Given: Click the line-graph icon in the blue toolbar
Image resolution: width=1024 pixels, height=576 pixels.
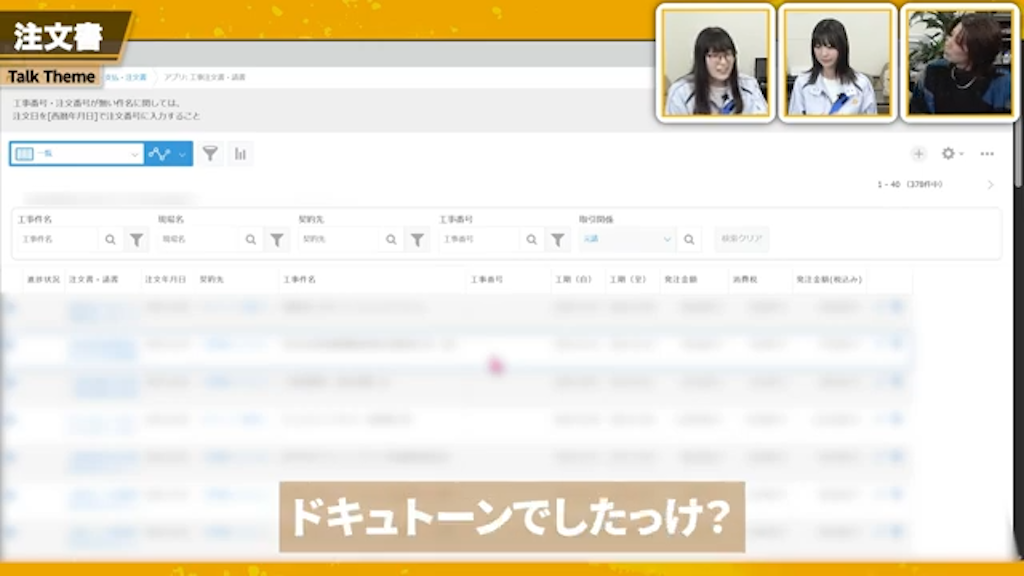Looking at the screenshot, I should pyautogui.click(x=160, y=154).
